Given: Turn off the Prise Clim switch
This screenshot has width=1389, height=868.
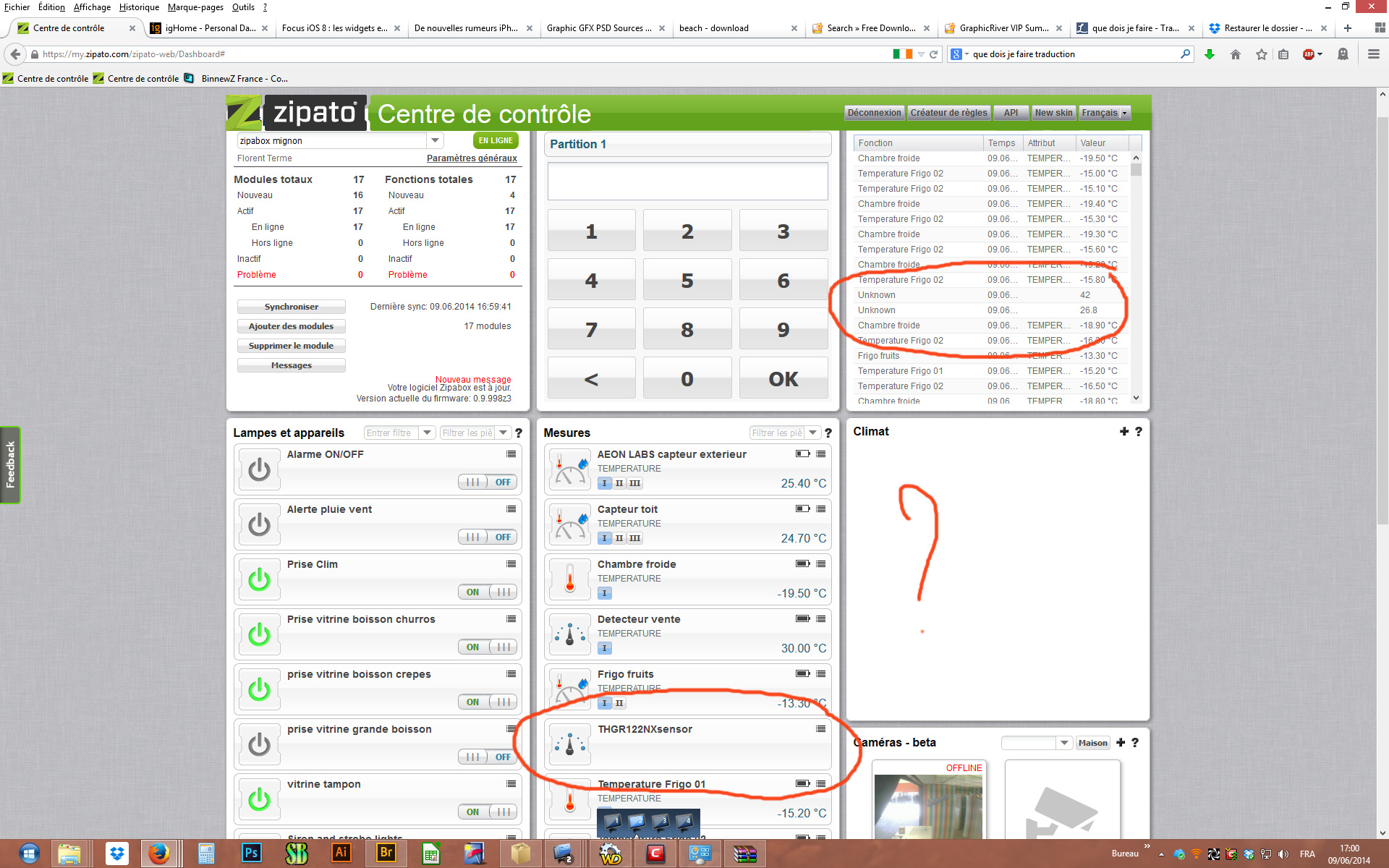Looking at the screenshot, I should [x=488, y=592].
